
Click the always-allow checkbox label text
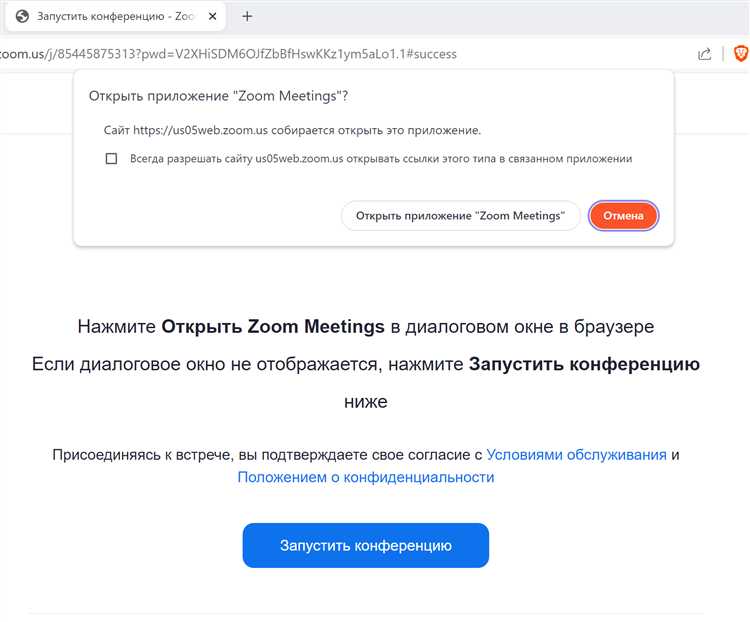(x=380, y=158)
